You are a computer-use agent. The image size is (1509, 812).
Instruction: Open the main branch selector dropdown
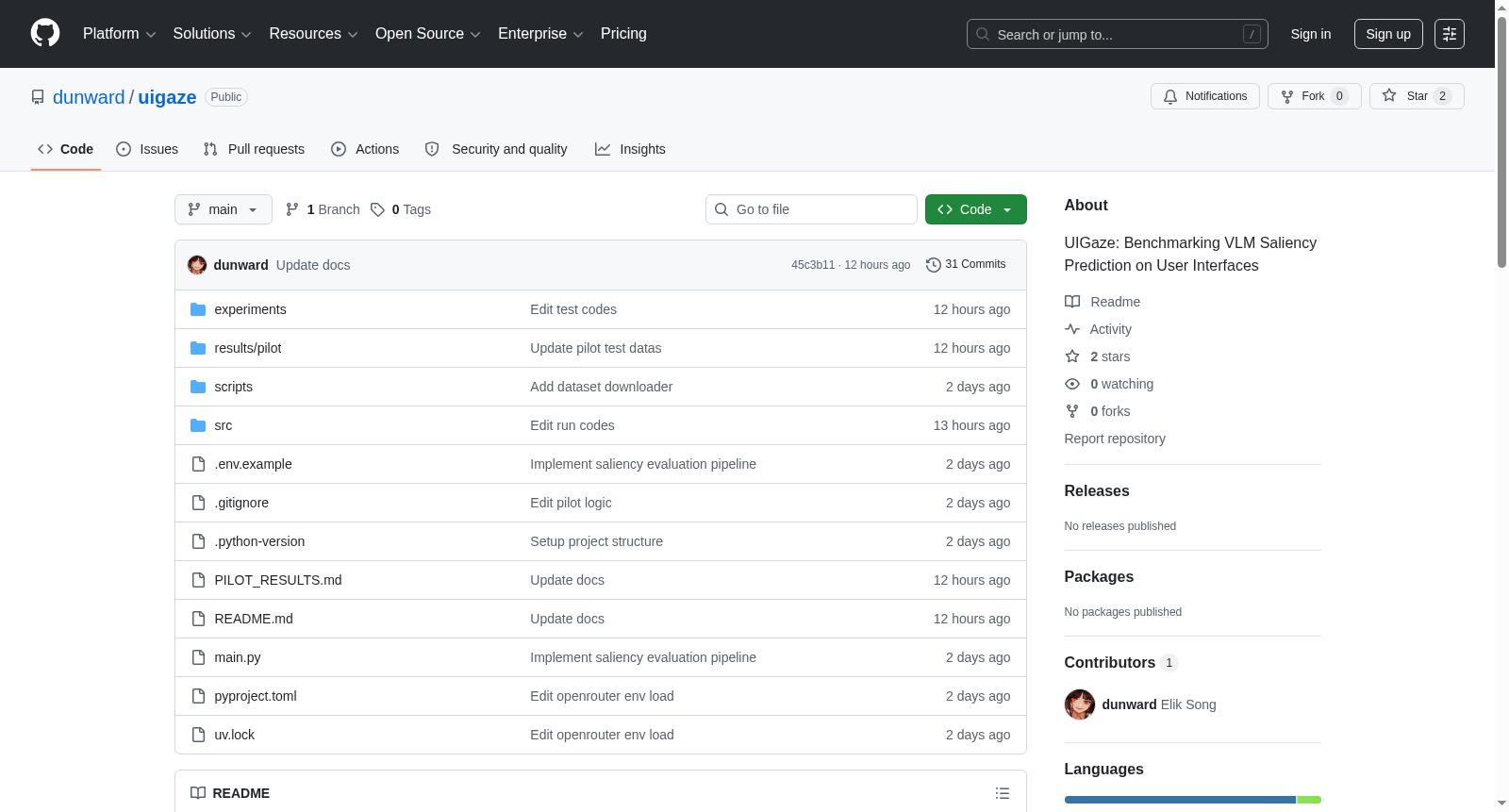click(x=224, y=209)
